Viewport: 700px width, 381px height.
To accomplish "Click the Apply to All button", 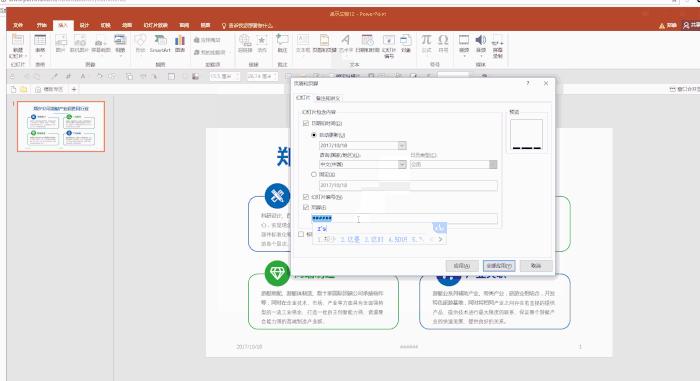I will (x=499, y=266).
